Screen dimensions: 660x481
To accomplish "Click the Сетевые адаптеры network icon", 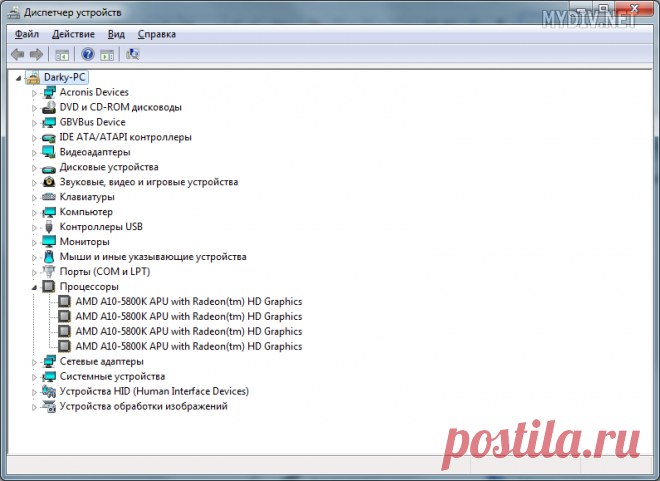I will [x=49, y=361].
